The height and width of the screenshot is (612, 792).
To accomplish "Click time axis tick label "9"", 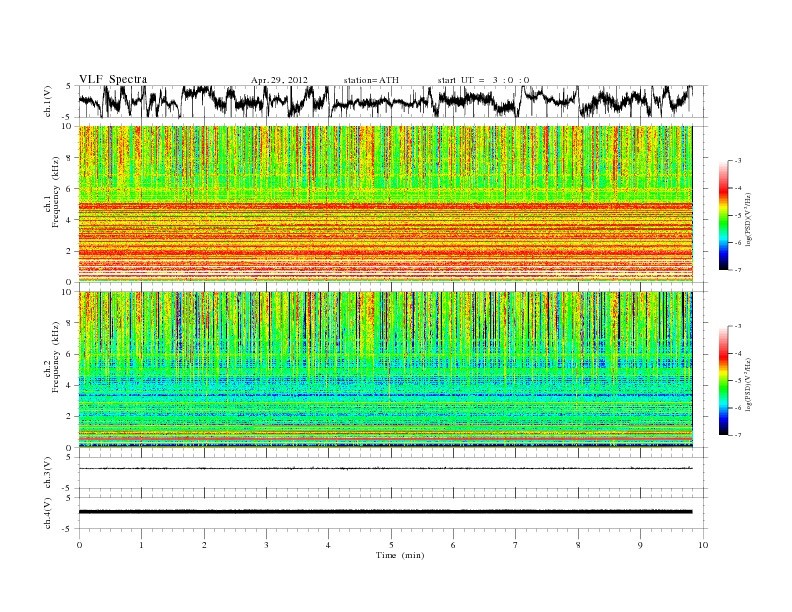I will click(640, 545).
